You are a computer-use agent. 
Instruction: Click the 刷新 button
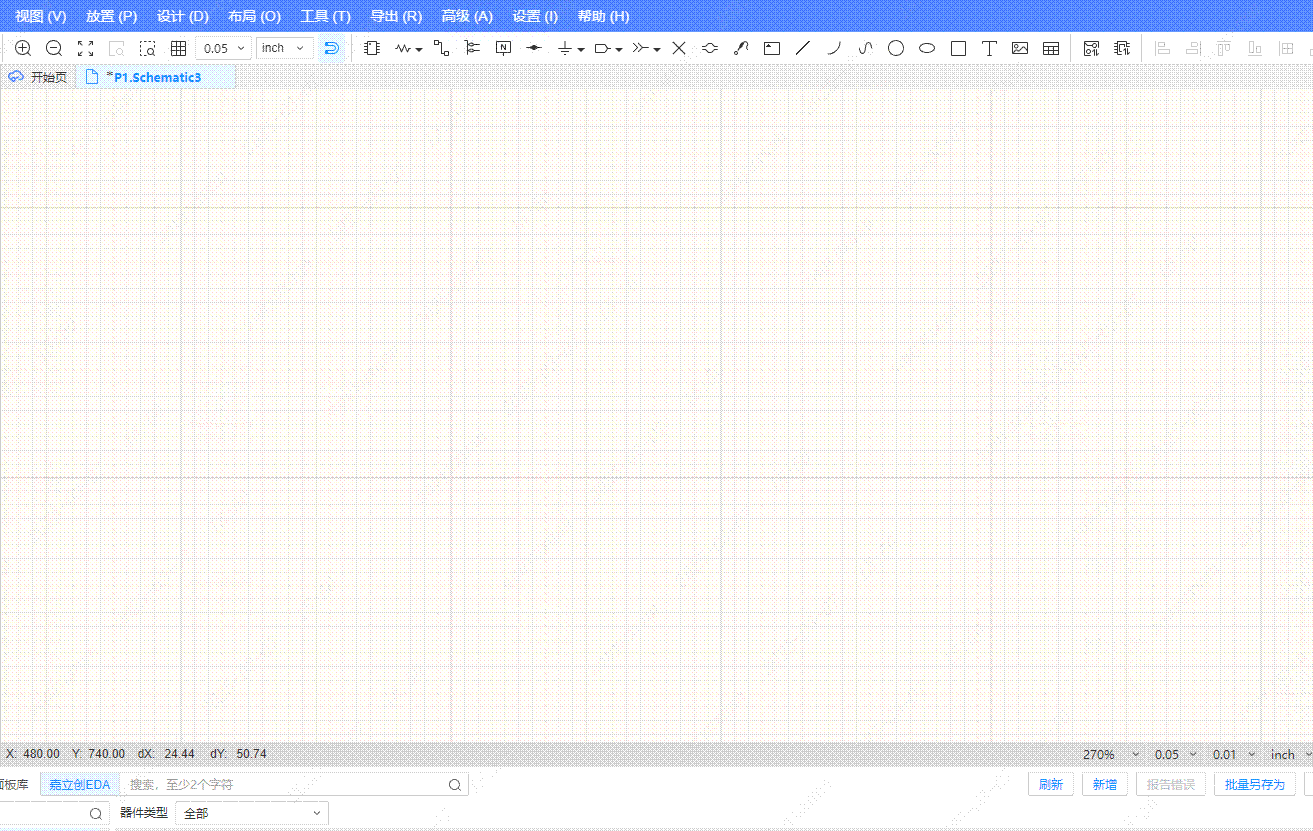coord(1050,784)
